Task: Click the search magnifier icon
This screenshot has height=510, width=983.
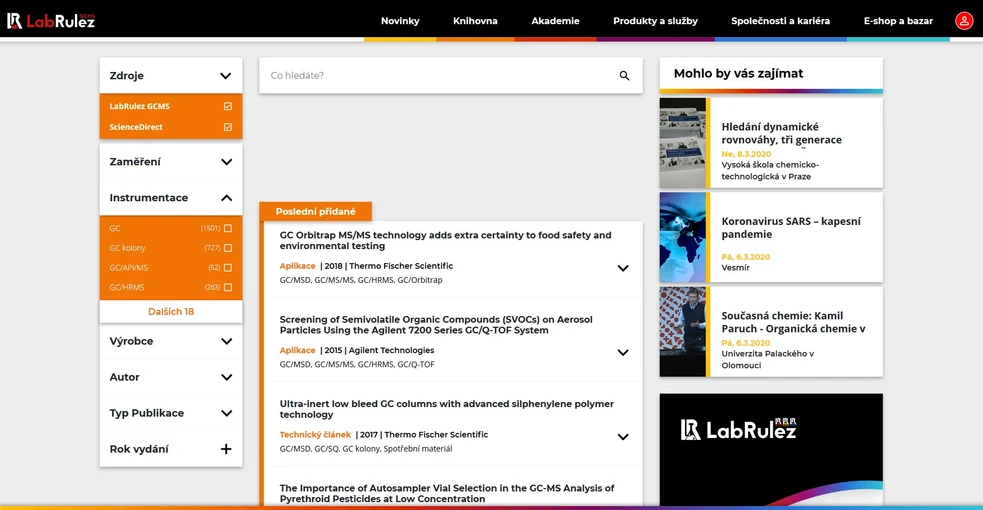Action: coord(624,76)
